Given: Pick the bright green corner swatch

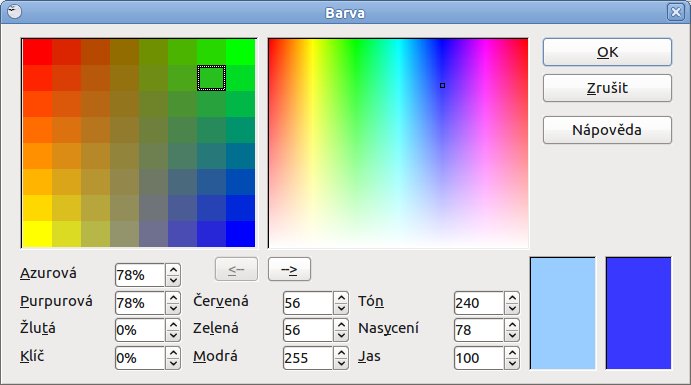Looking at the screenshot, I should click(241, 52).
